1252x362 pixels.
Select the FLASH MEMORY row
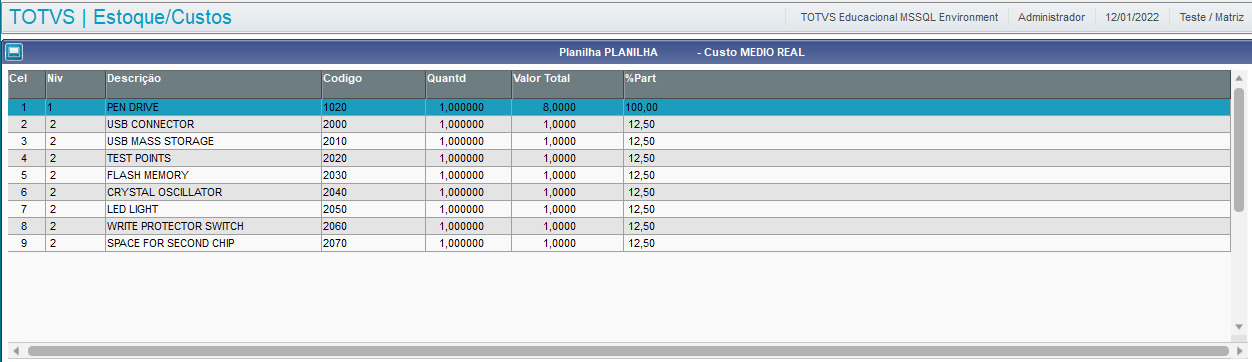coord(619,175)
